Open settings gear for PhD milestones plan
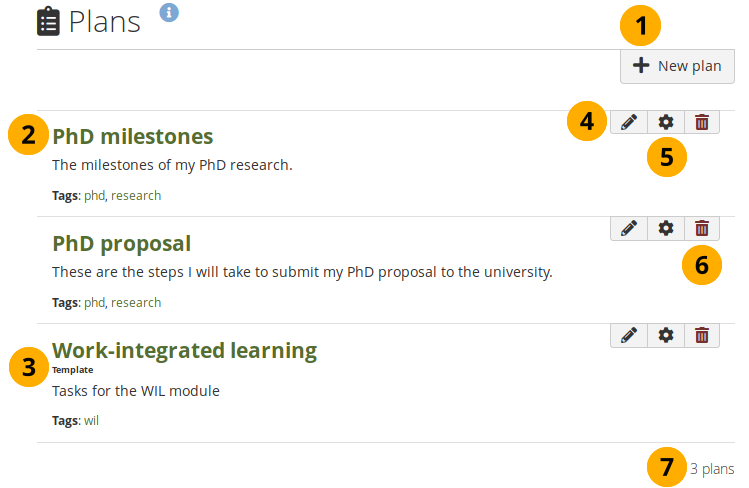749x488 pixels. [x=666, y=122]
